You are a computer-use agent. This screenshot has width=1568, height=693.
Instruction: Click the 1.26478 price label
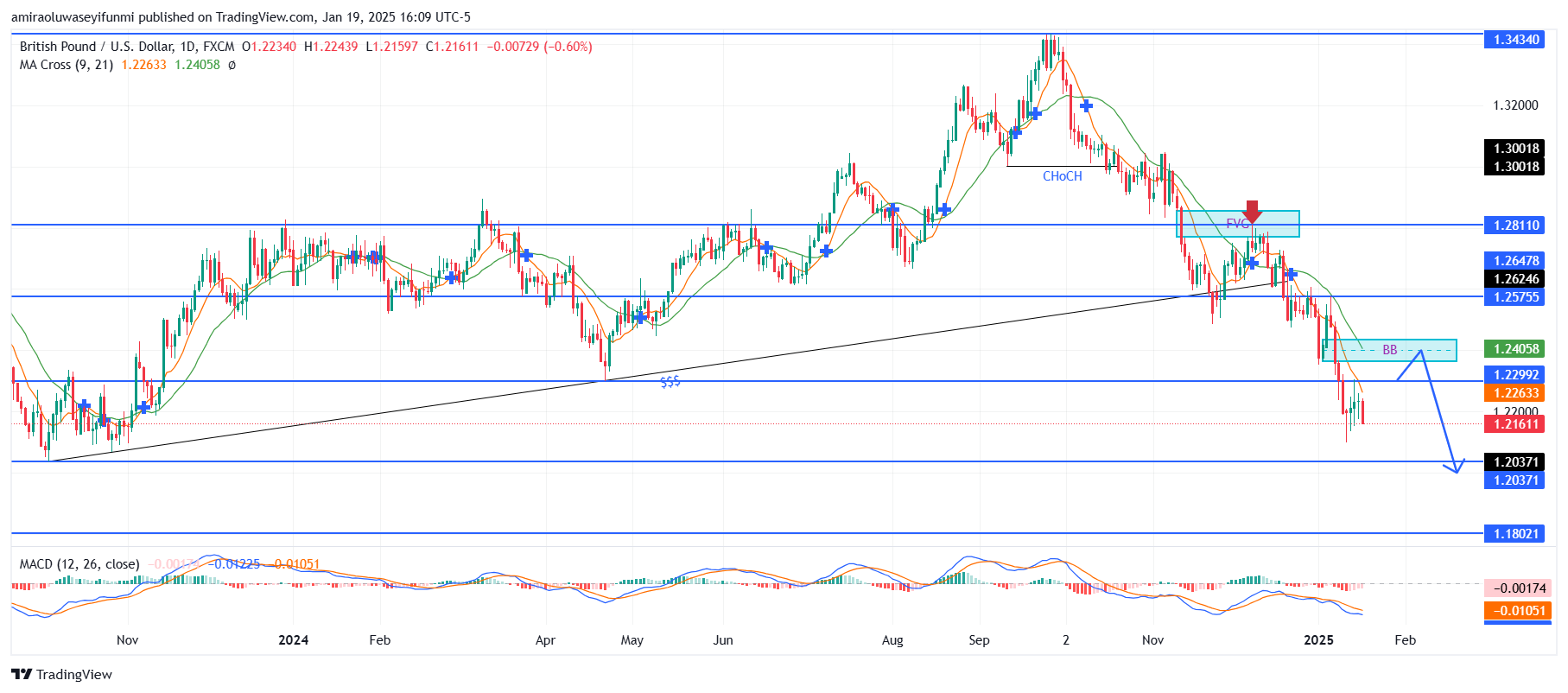pos(1516,261)
